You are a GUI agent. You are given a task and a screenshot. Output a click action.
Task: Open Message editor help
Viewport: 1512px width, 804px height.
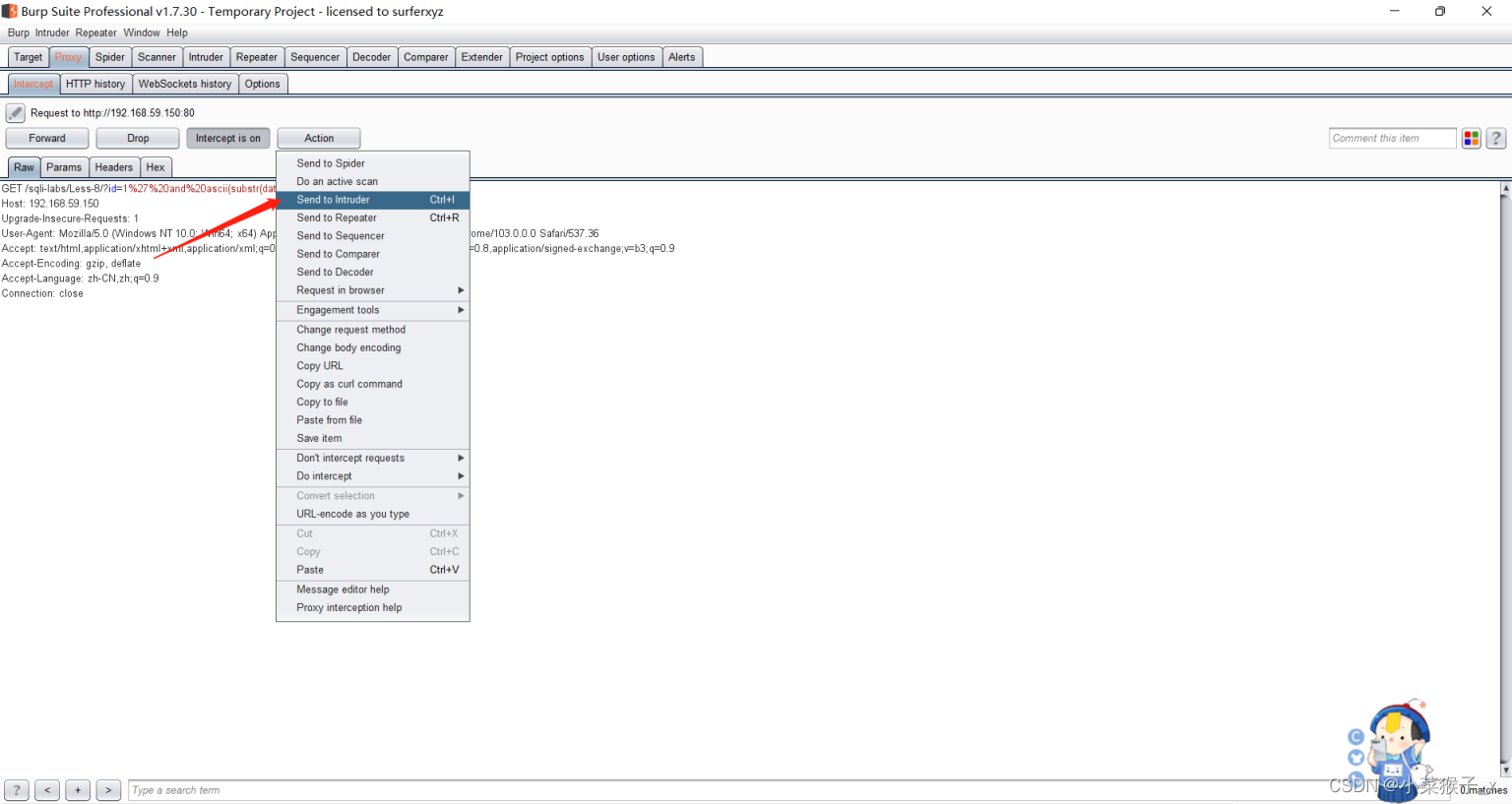373,589
